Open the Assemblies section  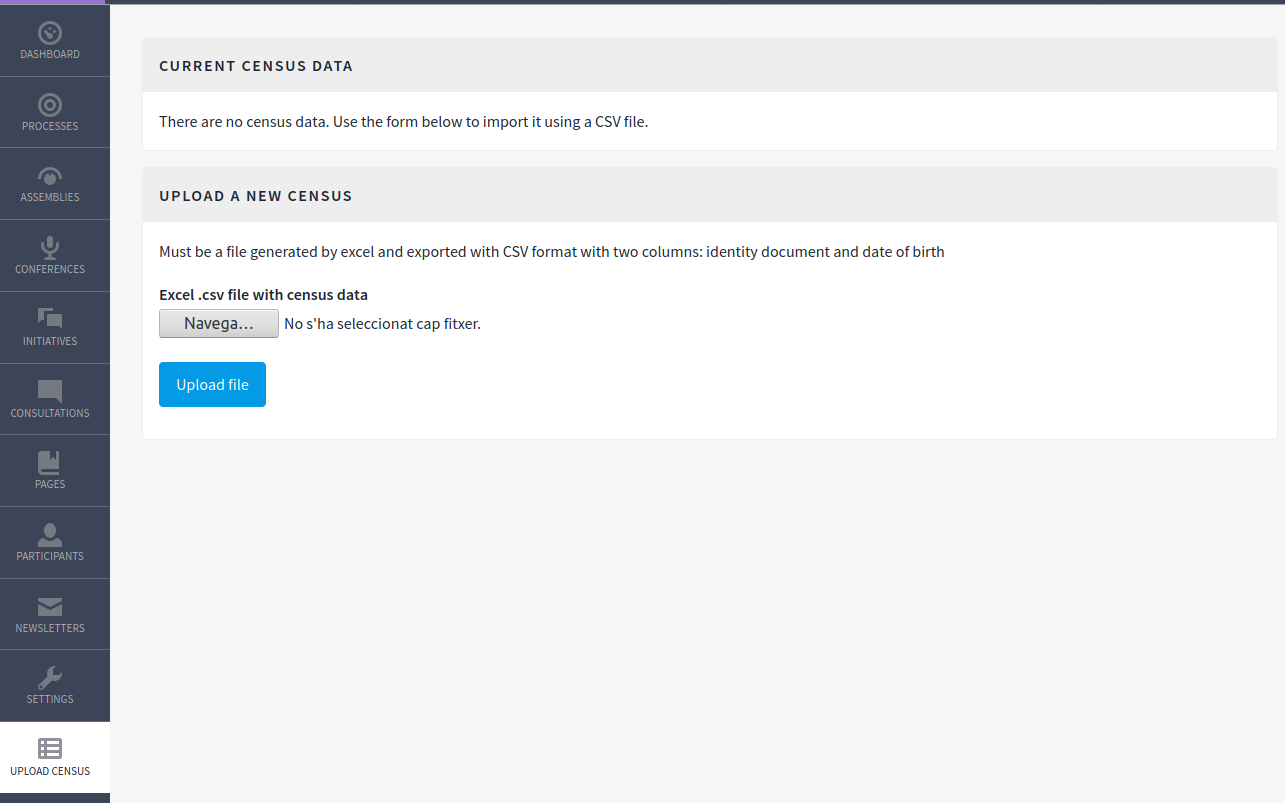click(50, 183)
